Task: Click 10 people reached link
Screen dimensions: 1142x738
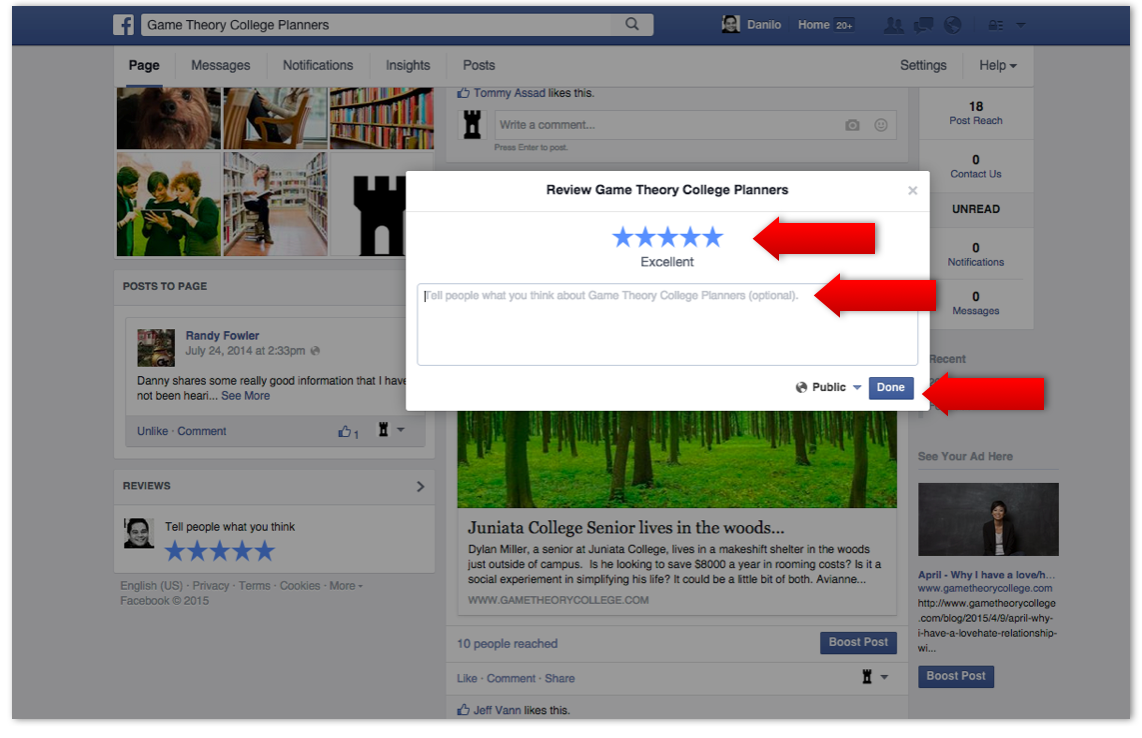Action: click(x=507, y=644)
